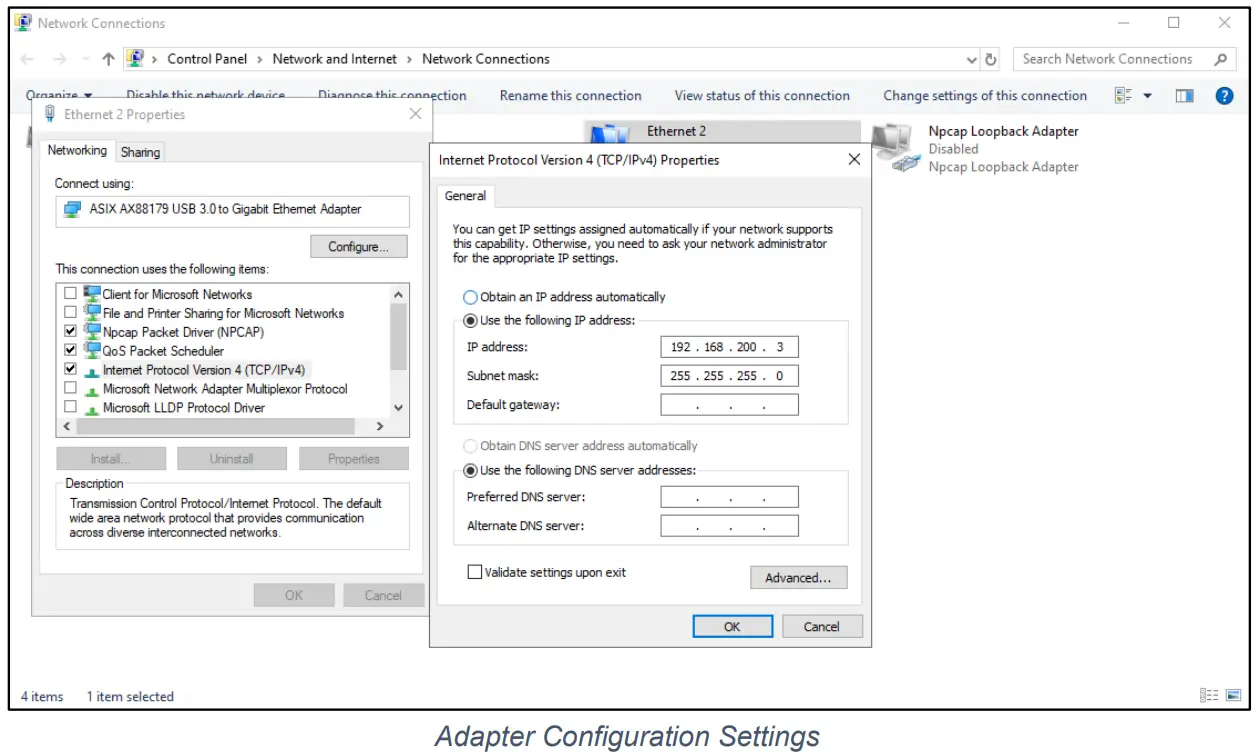Click the Uninstall button
Screen dimensions: 1257x756
click(x=231, y=459)
